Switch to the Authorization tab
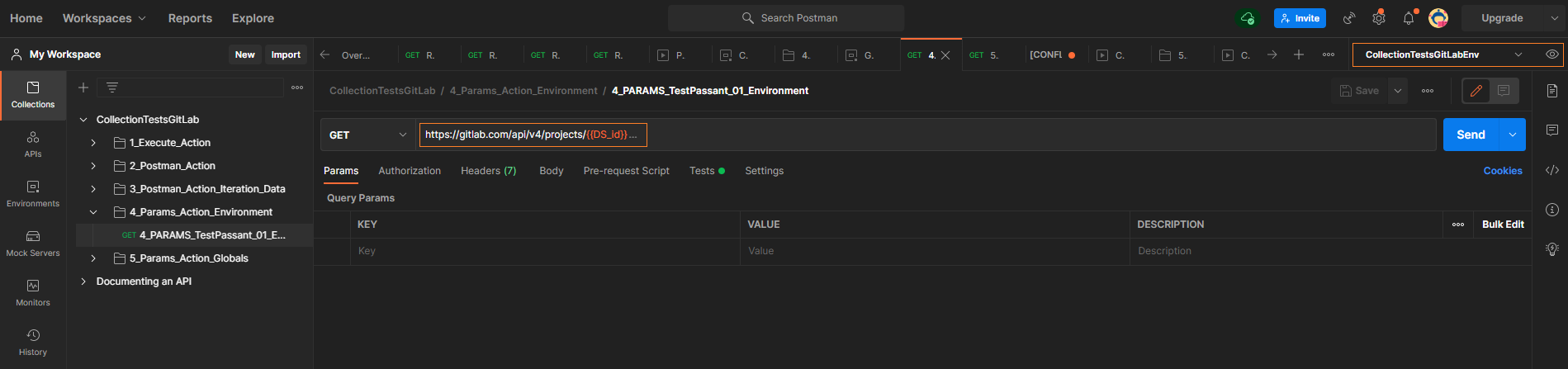The image size is (1568, 369). point(410,171)
